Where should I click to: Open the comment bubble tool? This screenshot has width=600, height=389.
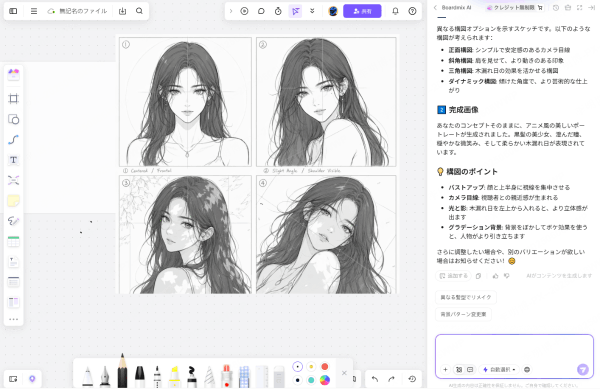pos(261,11)
